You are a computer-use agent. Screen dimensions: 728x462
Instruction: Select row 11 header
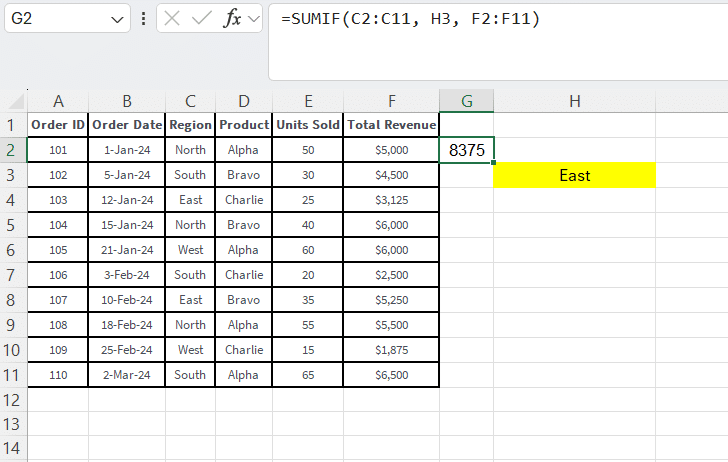[13, 375]
